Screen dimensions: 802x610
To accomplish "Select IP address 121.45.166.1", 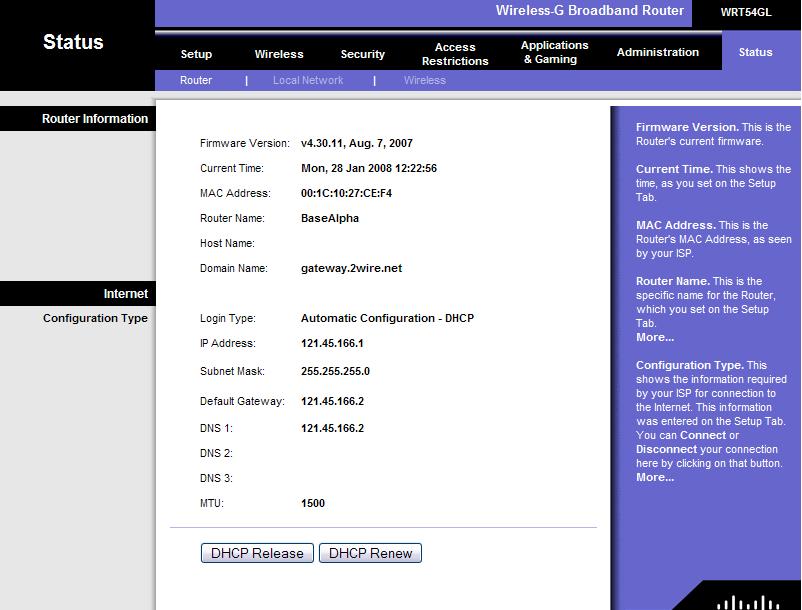I will tap(332, 343).
